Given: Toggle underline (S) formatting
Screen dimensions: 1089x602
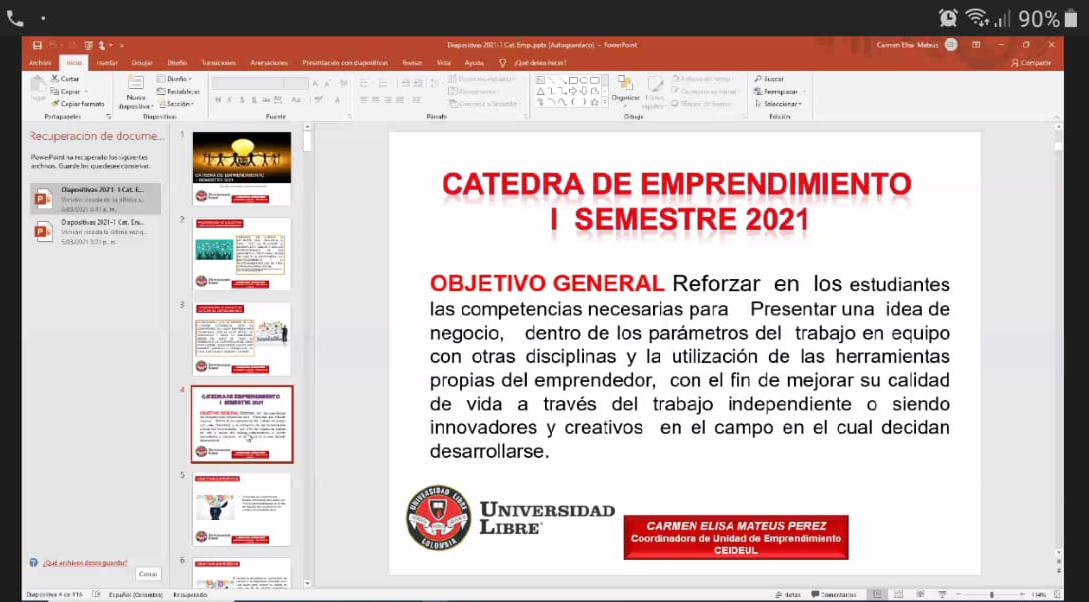Looking at the screenshot, I should (x=242, y=100).
